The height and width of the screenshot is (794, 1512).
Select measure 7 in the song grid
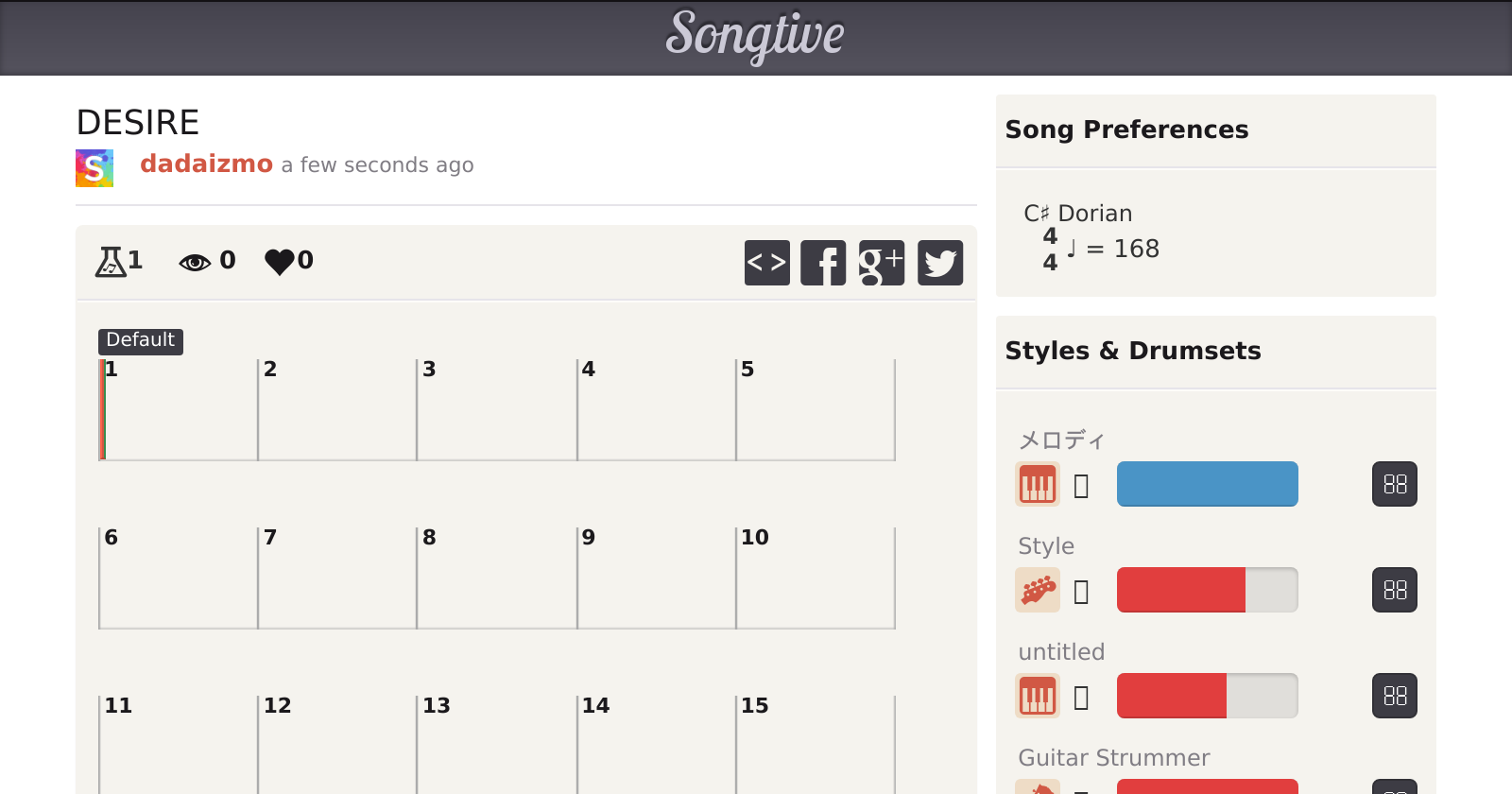point(336,578)
